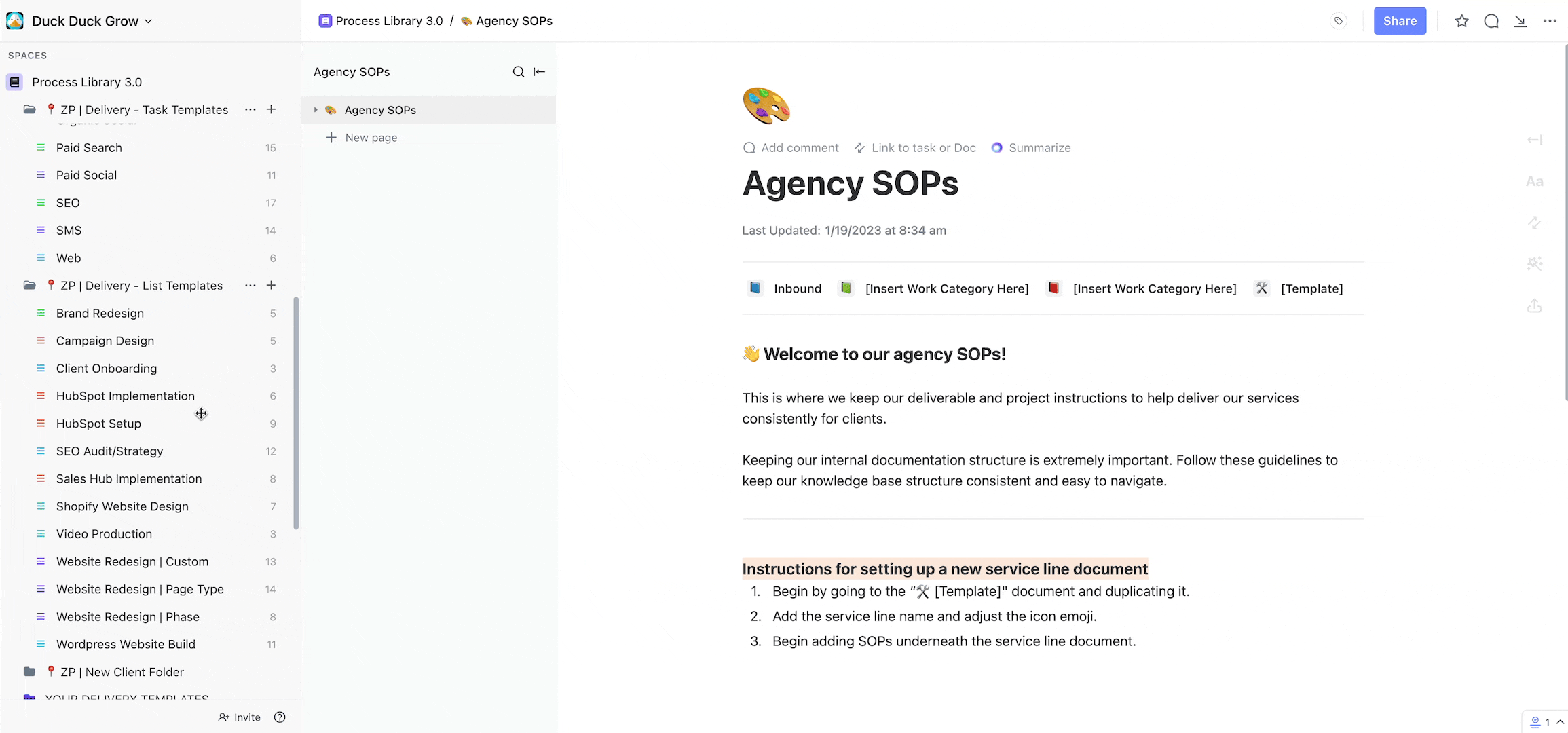1568x733 pixels.
Task: Select SEO item in task templates list
Action: 67,203
